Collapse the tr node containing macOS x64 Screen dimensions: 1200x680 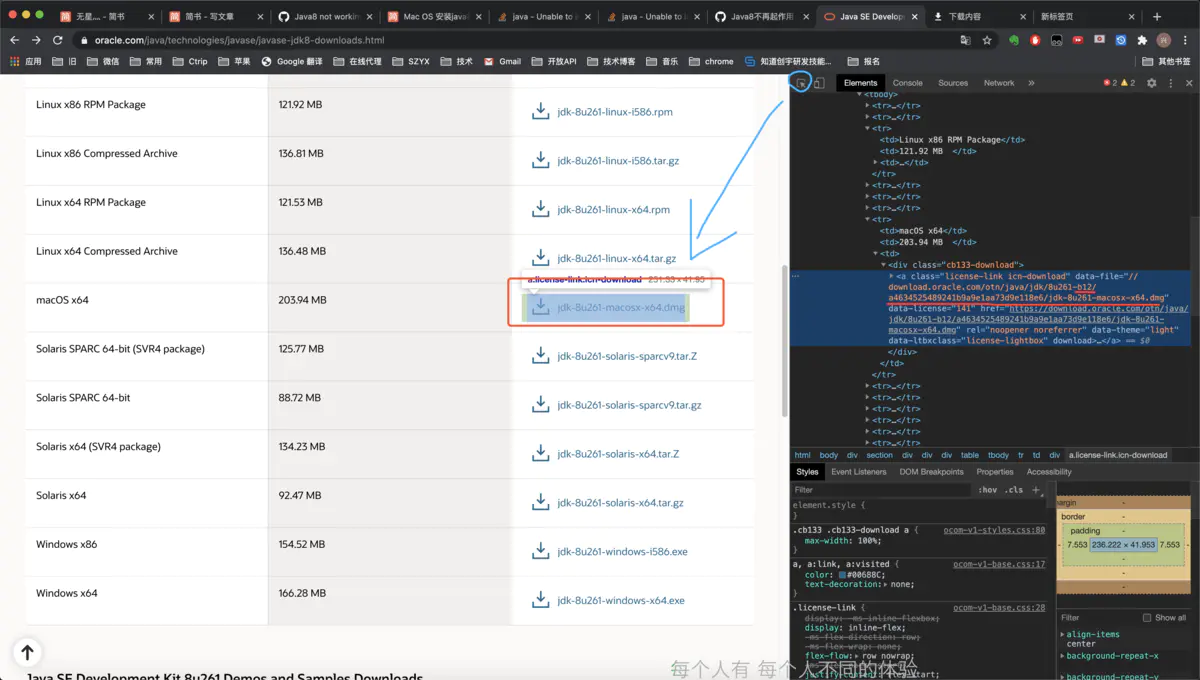[x=868, y=219]
